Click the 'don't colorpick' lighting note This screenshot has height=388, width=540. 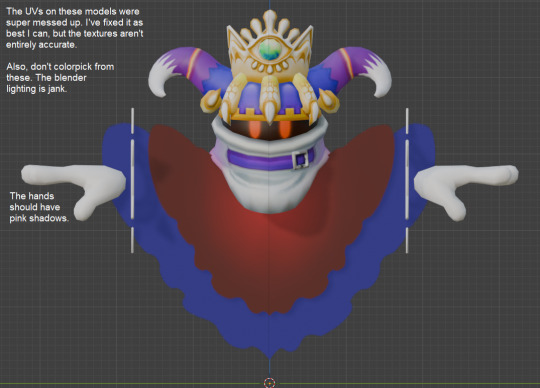(x=60, y=77)
